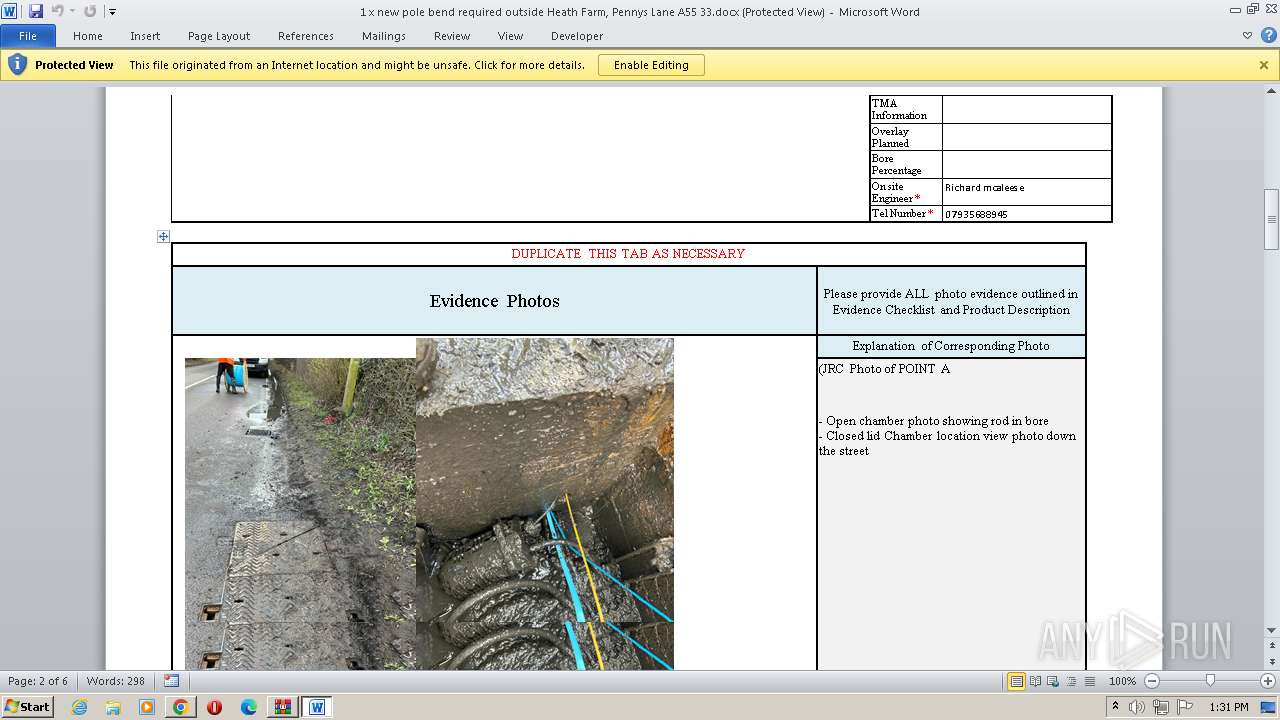The width and height of the screenshot is (1280, 720).
Task: Open the References ribbon tab
Action: pos(306,36)
